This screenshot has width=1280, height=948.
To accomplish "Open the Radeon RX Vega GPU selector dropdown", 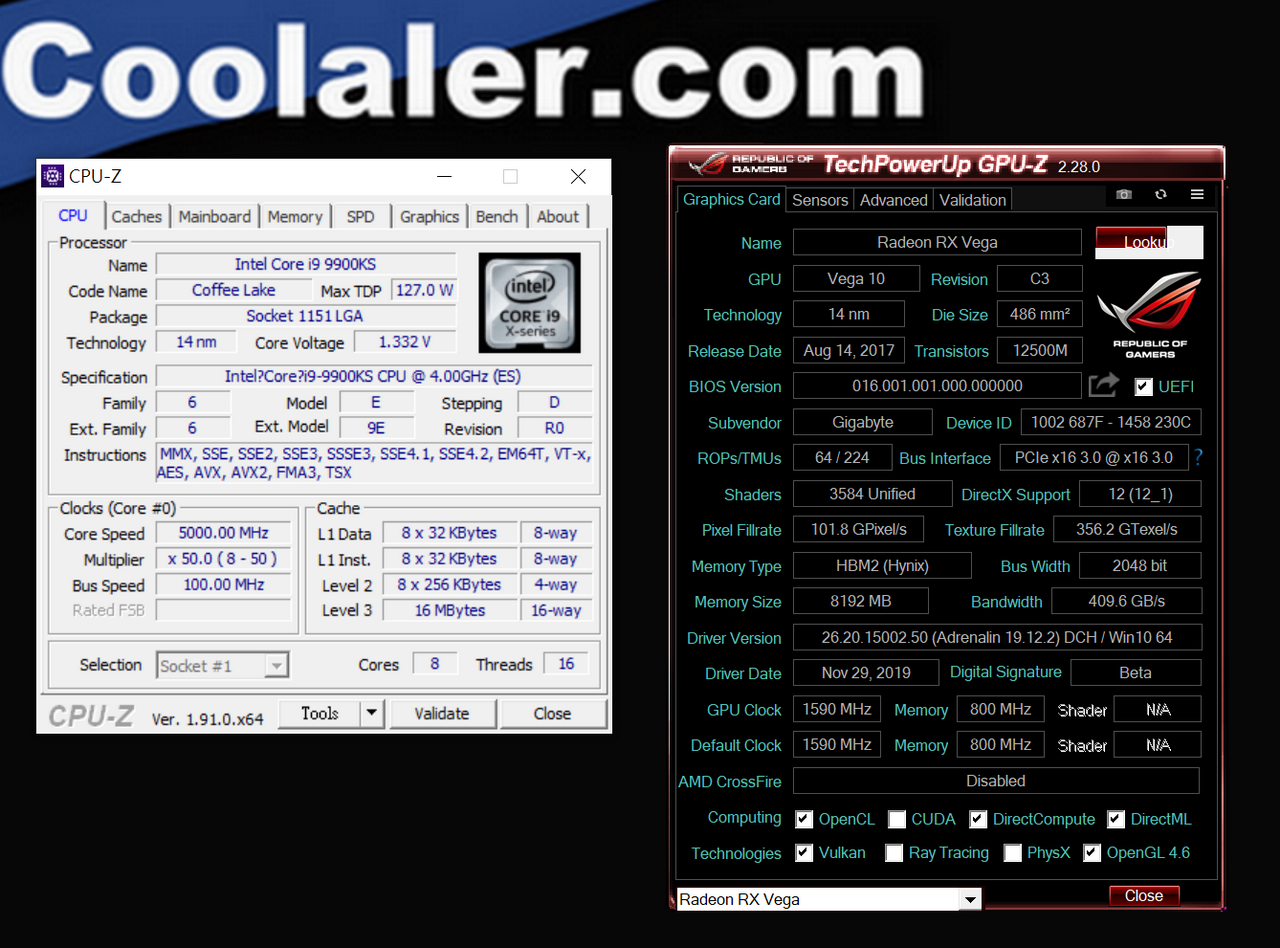I will [969, 900].
